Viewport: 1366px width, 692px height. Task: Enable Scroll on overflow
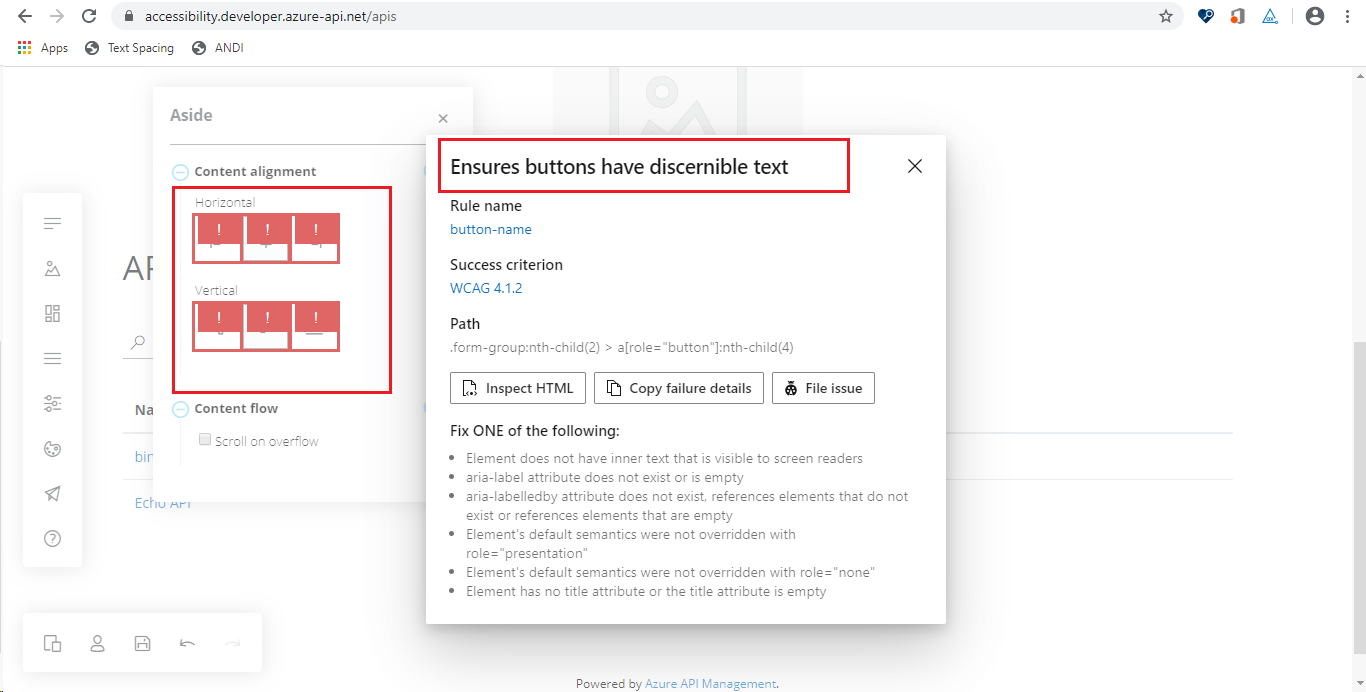point(204,439)
